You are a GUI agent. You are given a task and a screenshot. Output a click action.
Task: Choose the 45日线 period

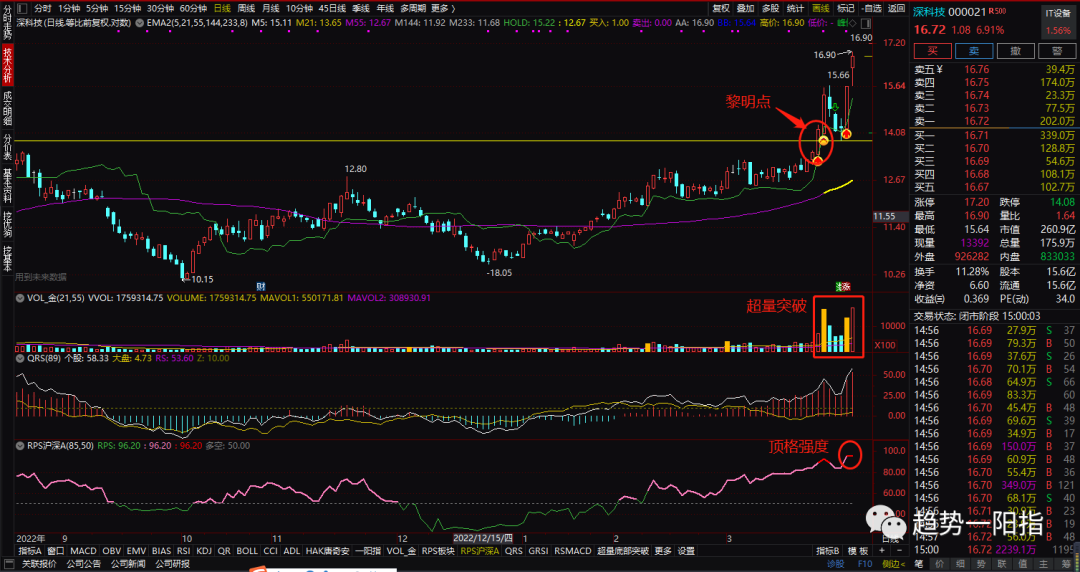[332, 8]
